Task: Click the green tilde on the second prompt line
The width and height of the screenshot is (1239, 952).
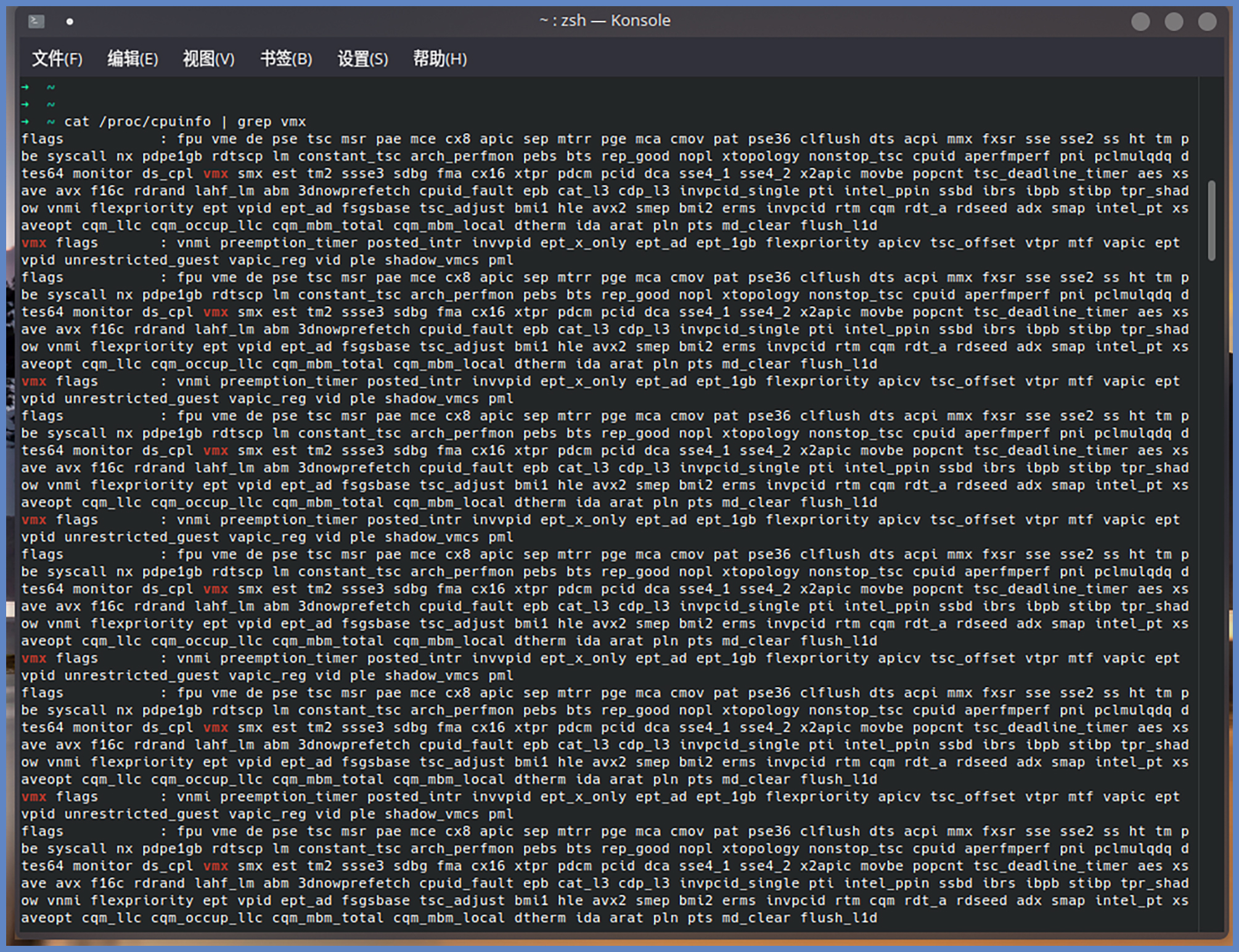Action: [51, 104]
